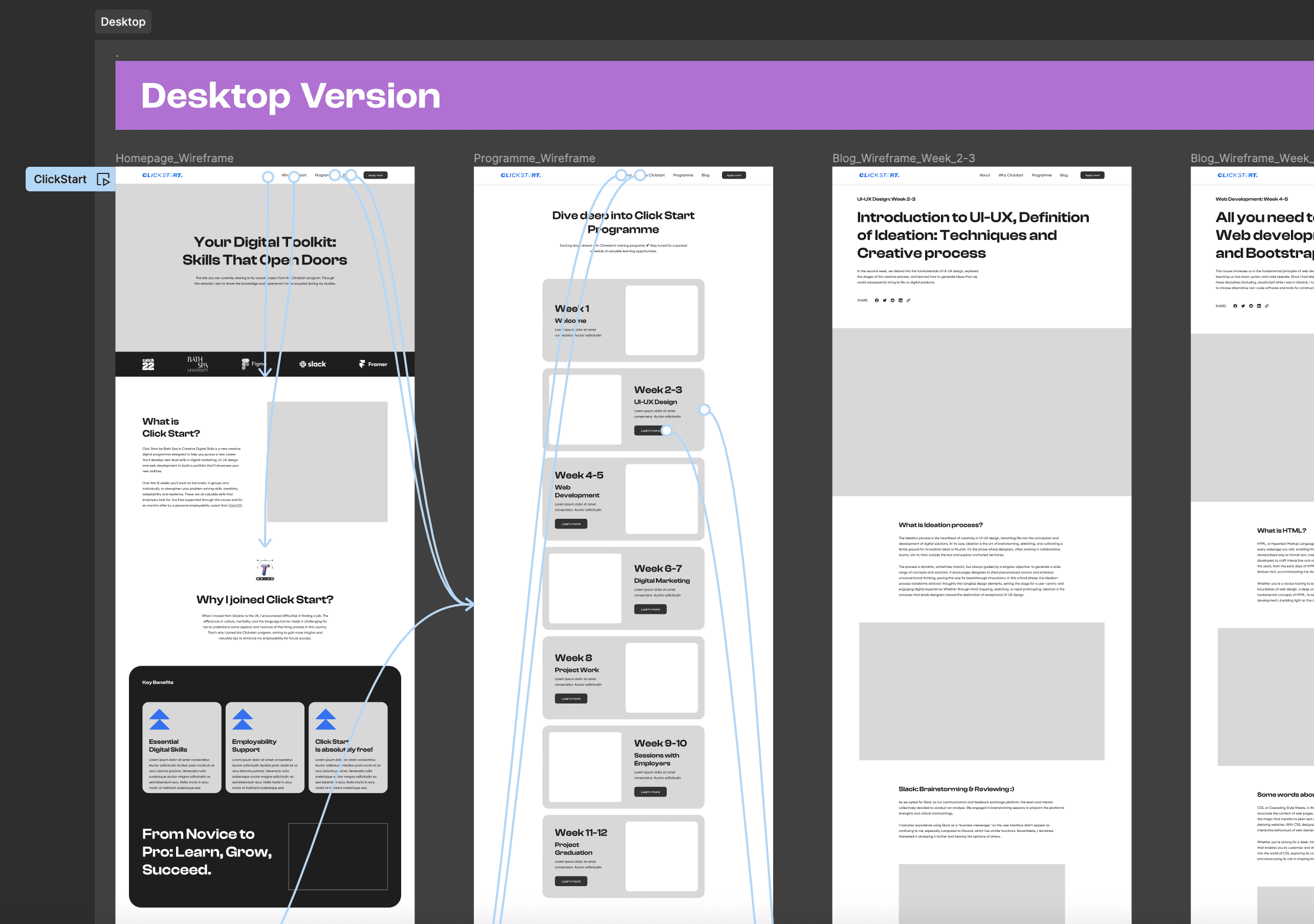
Task: Click Apply now button in Blog Week 2-3 wireframe
Action: click(1092, 175)
